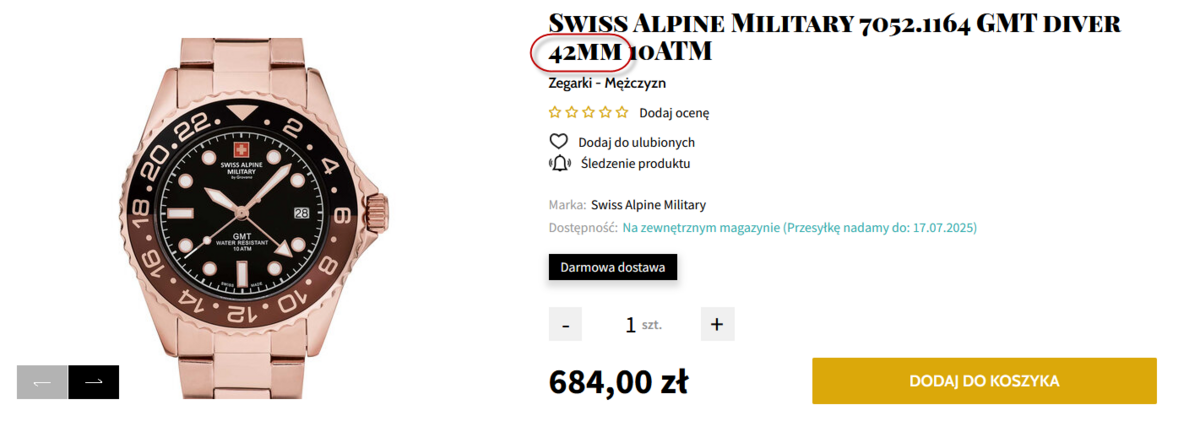This screenshot has height=448, width=1200.
Task: Decrease quantity with minus button
Action: 565,324
